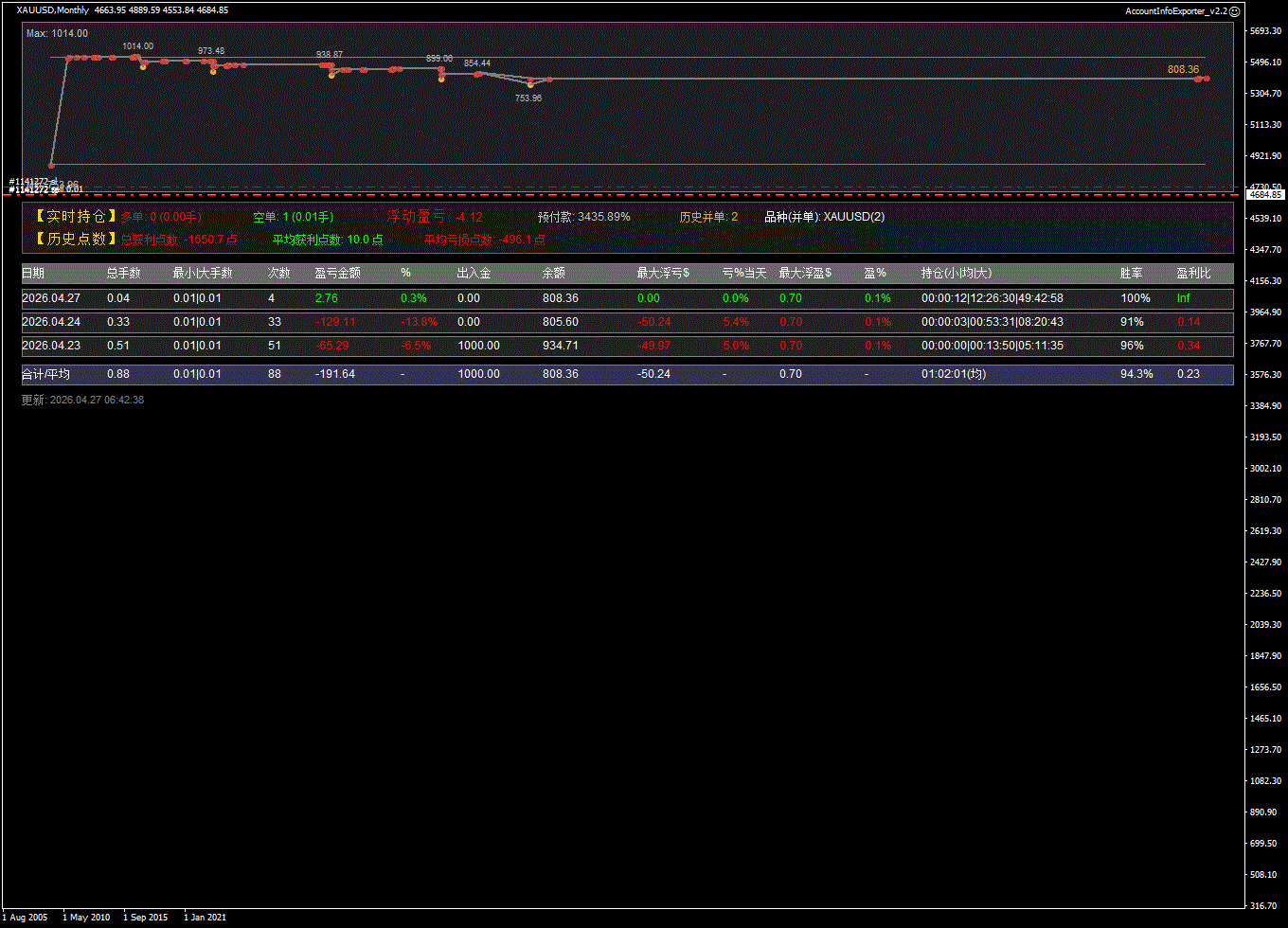The height and width of the screenshot is (928, 1288).
Task: Click the 753.96 low point label
Action: click(x=528, y=98)
